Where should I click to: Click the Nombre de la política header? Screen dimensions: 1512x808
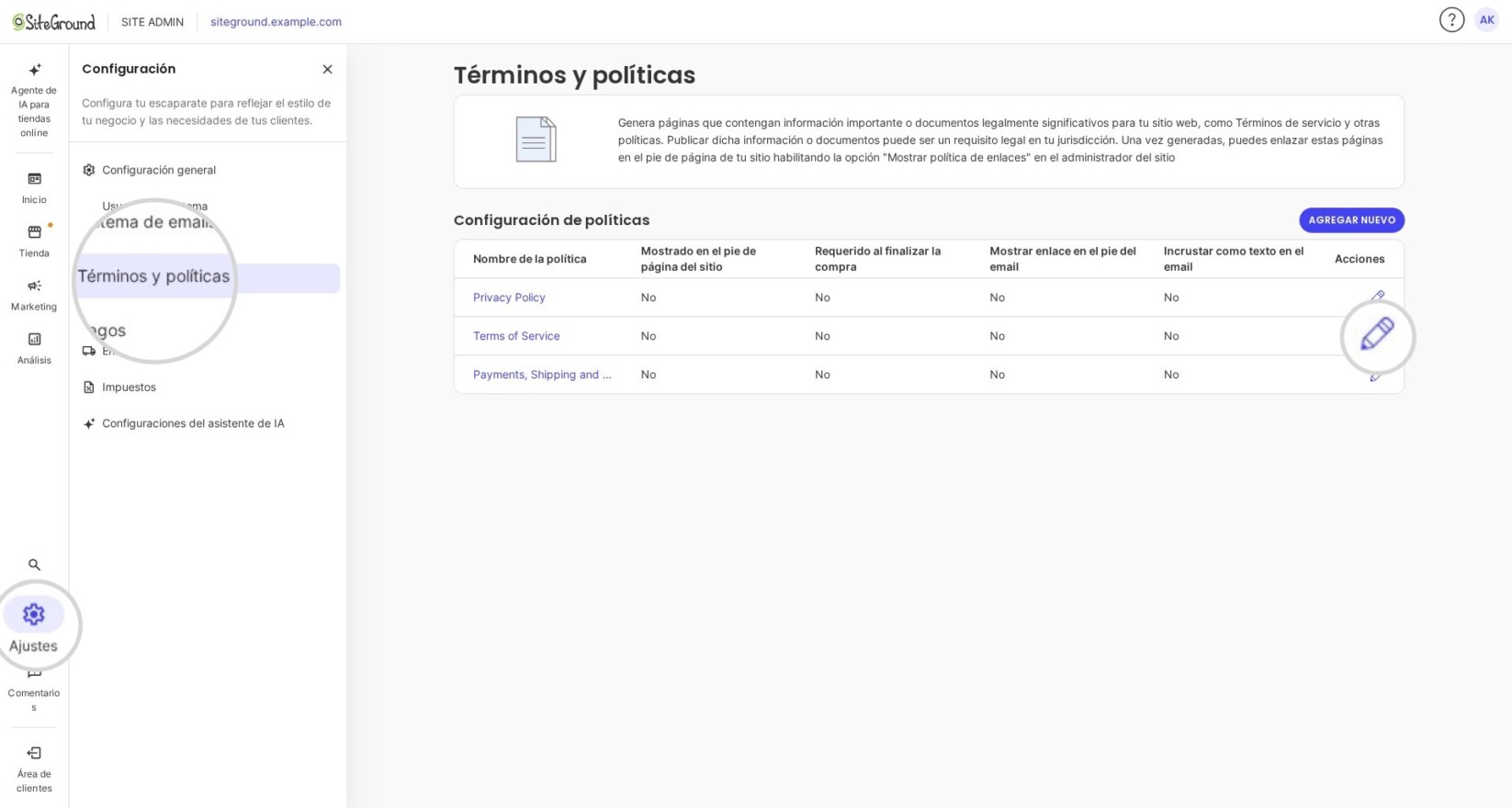tap(529, 259)
